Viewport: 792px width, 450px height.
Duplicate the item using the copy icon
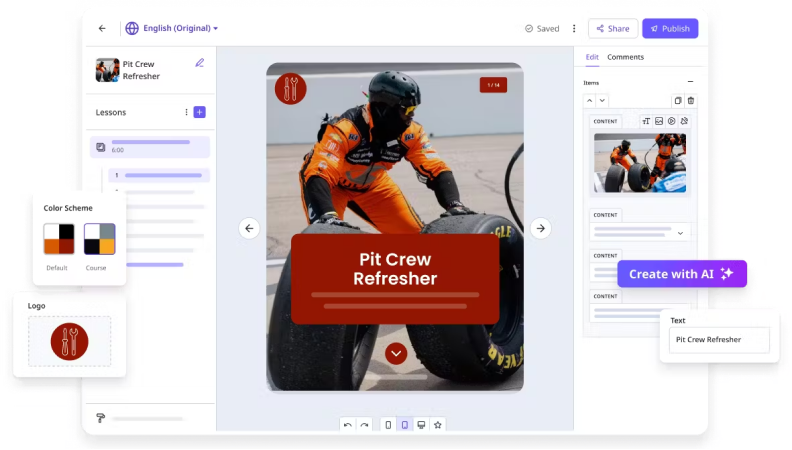677,100
